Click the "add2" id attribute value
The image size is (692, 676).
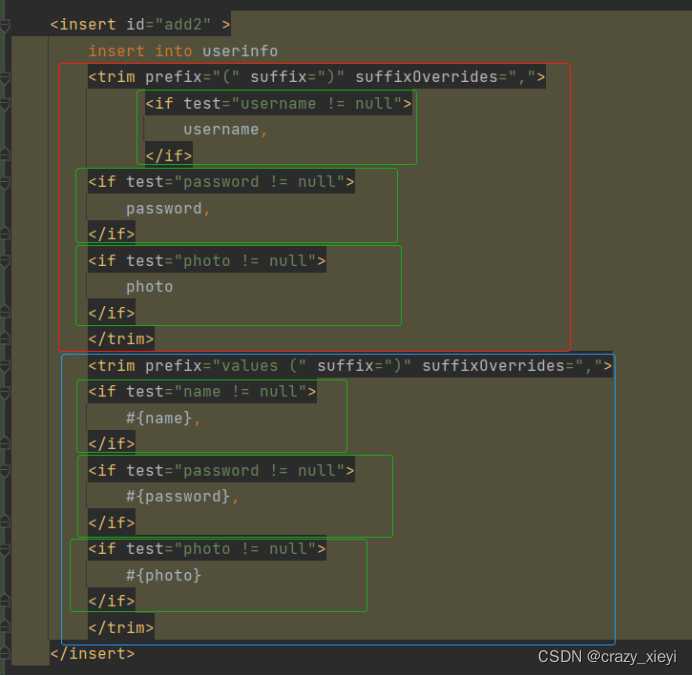pyautogui.click(x=183, y=24)
